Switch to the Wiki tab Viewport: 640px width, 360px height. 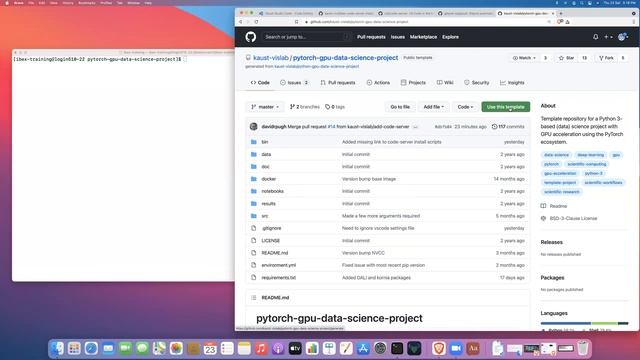coord(445,82)
